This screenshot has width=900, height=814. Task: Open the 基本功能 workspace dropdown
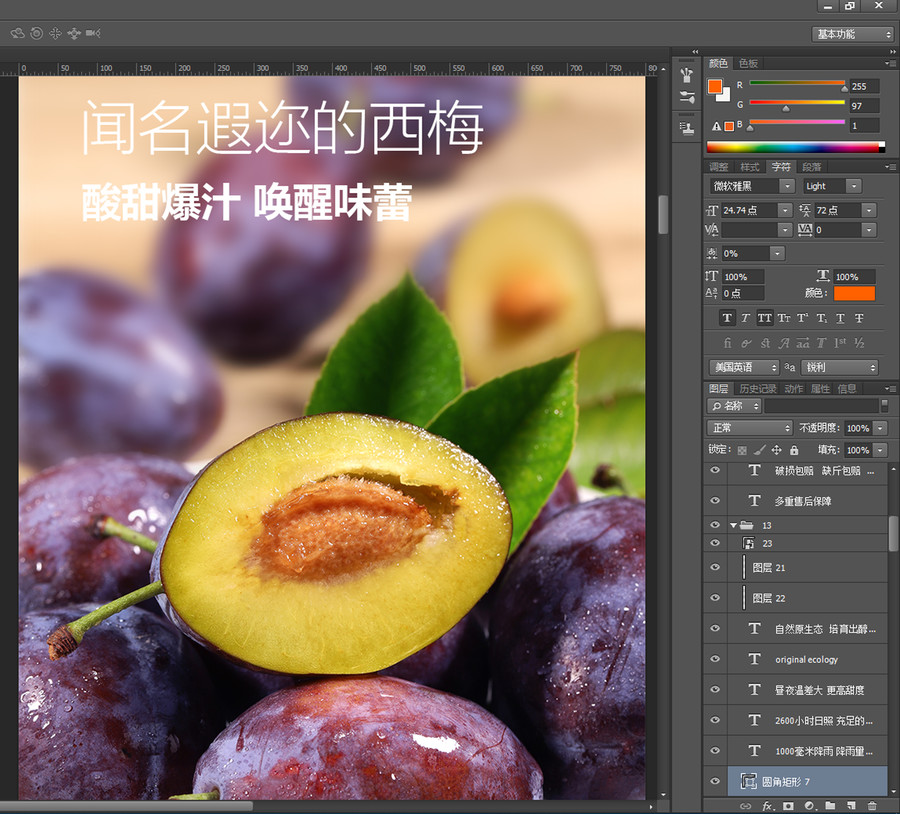852,34
